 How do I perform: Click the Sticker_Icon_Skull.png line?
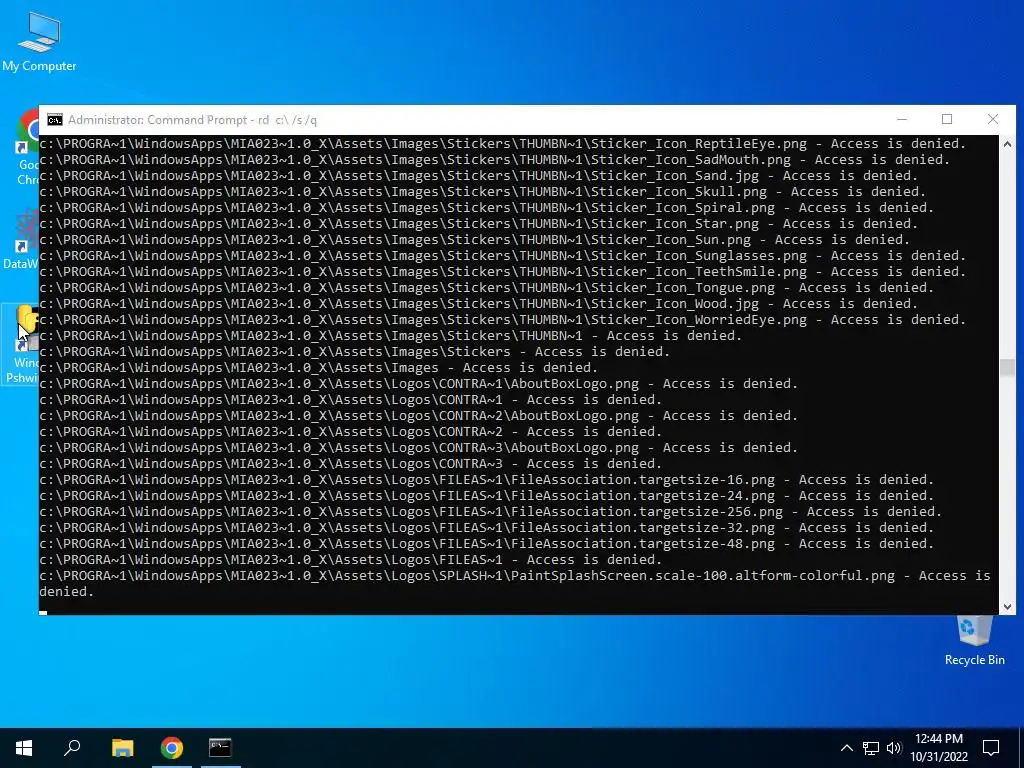tap(483, 191)
